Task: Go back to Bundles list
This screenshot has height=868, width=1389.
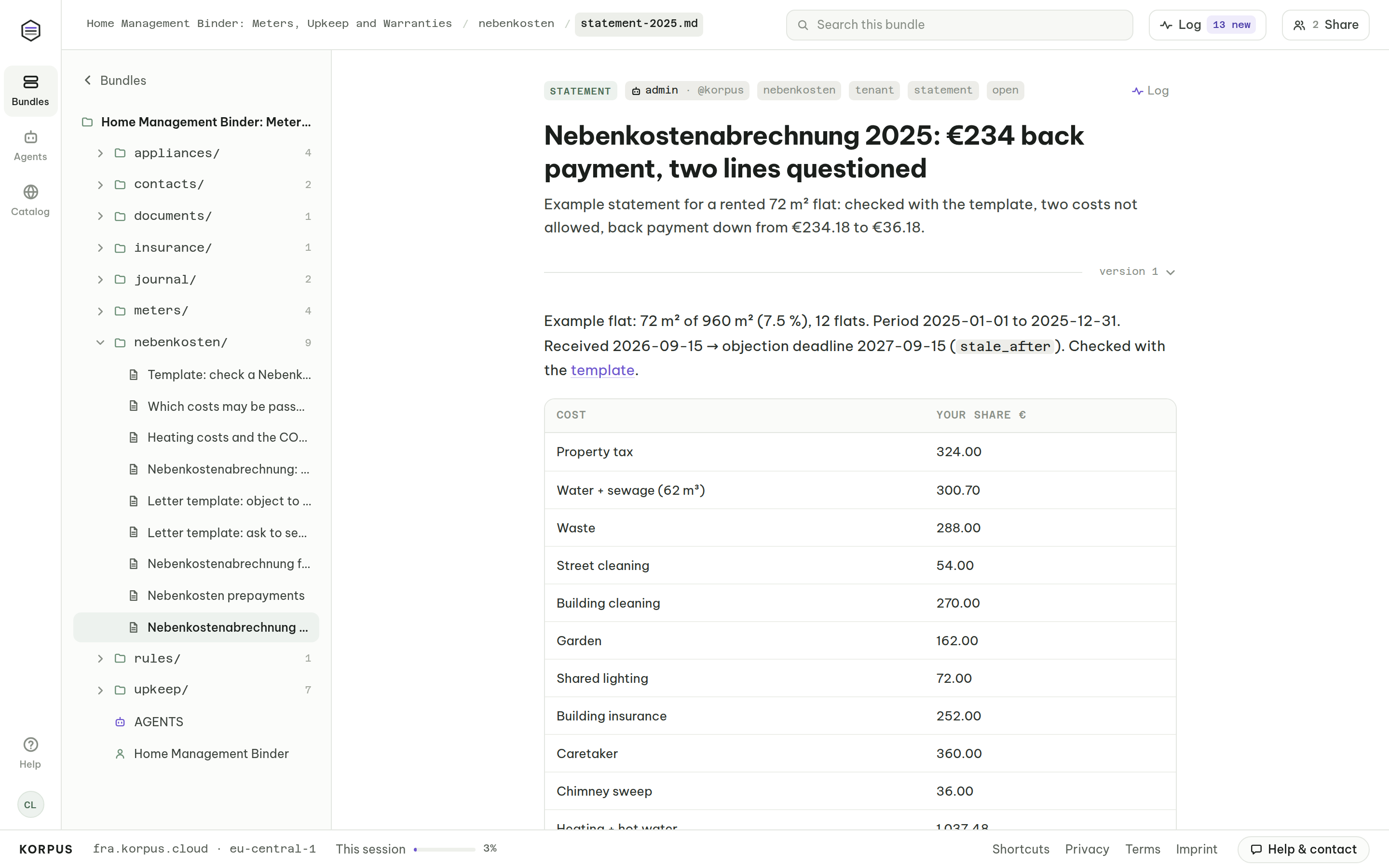Action: [115, 81]
